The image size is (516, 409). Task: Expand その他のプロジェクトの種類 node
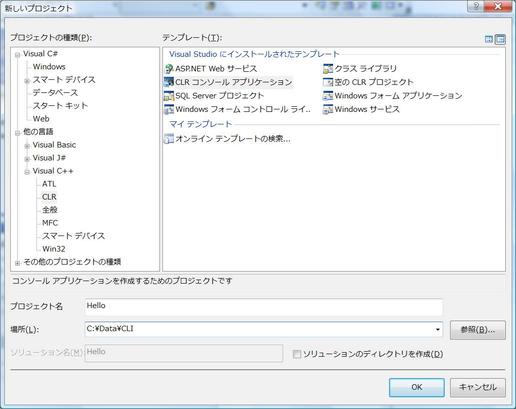click(17, 263)
